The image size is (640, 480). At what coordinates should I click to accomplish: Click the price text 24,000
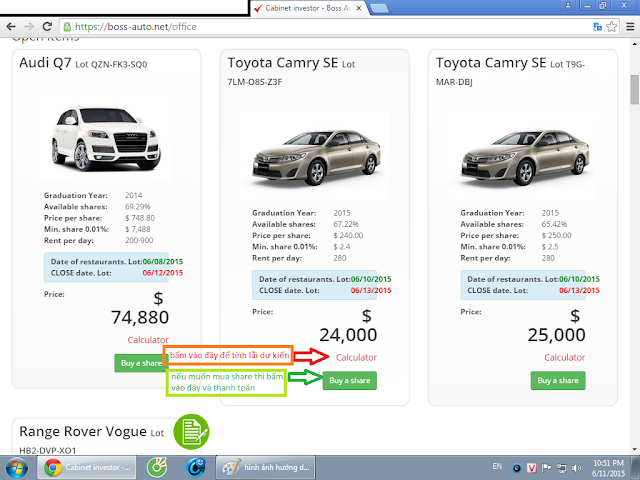(348, 335)
